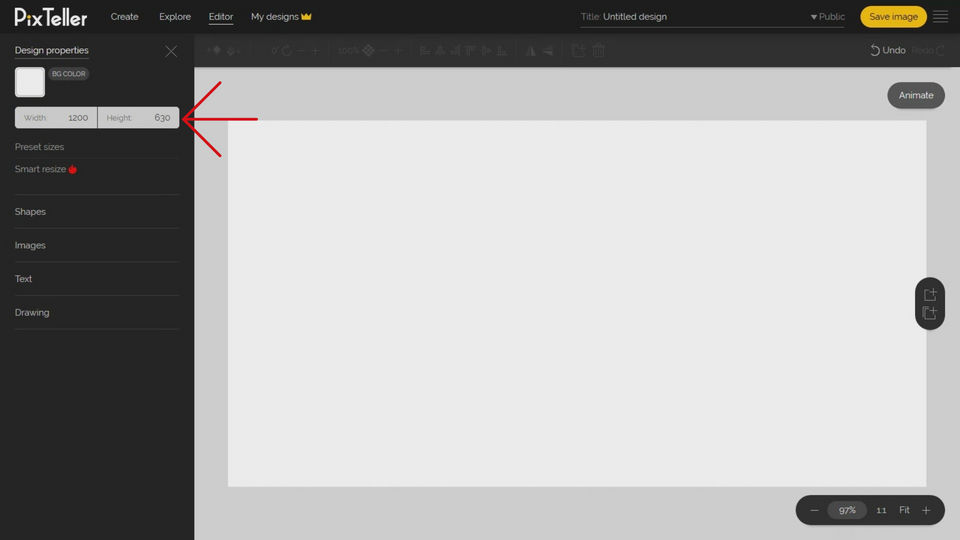Click the Redo button
This screenshot has width=960, height=540.
[928, 50]
